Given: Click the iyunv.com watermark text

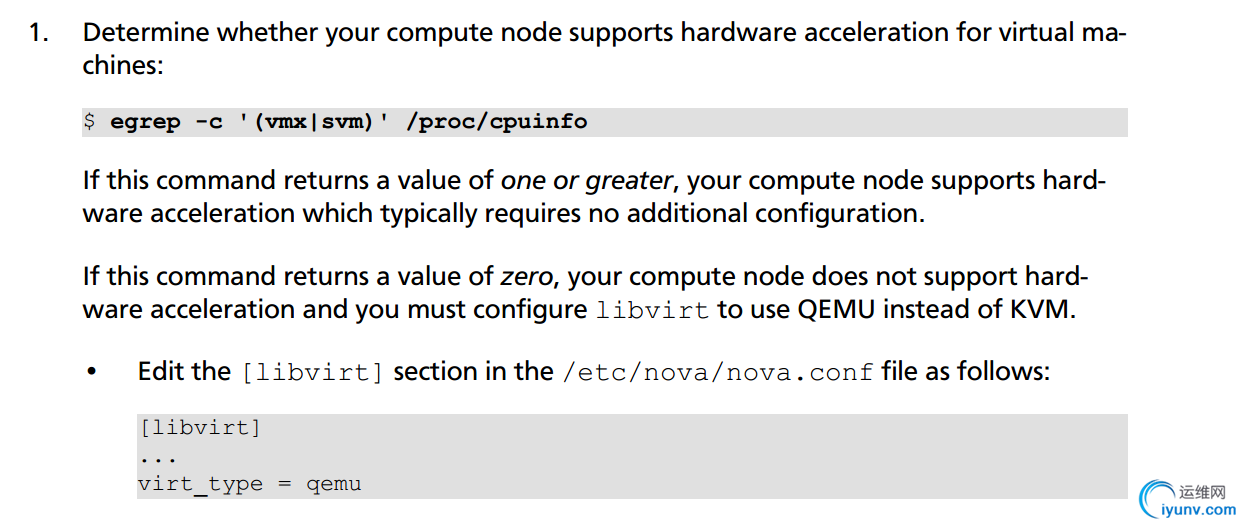Looking at the screenshot, I should pyautogui.click(x=1198, y=510).
